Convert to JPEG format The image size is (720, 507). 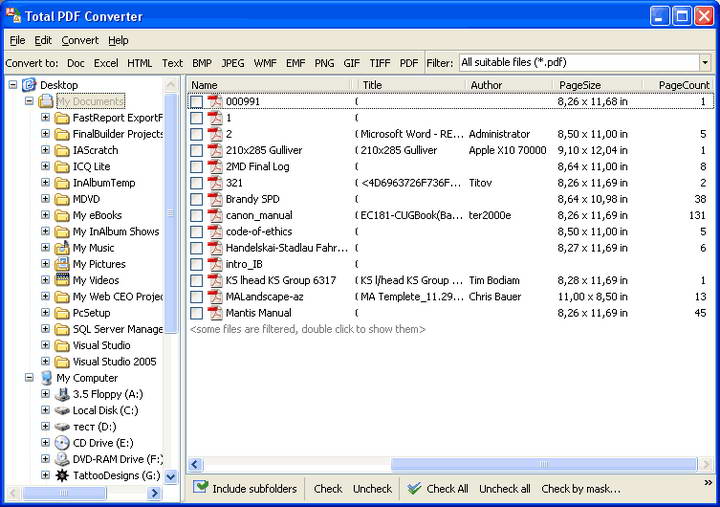pos(233,63)
